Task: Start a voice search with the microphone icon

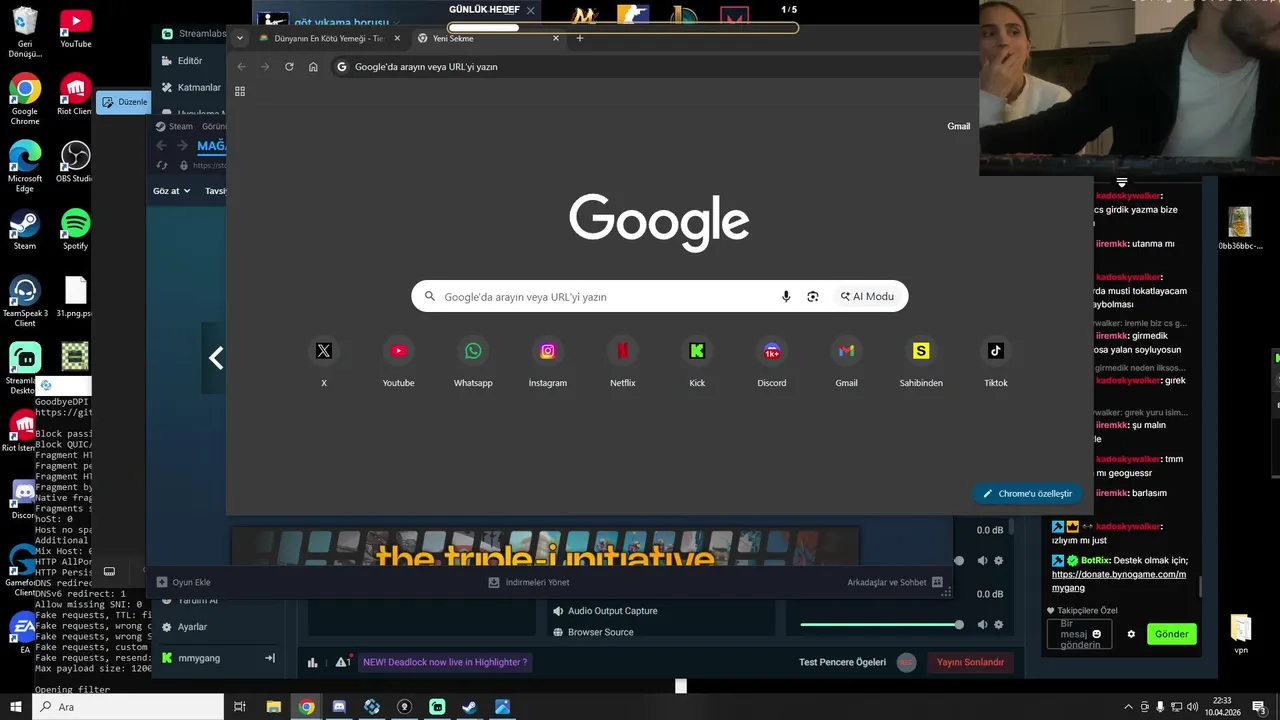Action: 786,296
